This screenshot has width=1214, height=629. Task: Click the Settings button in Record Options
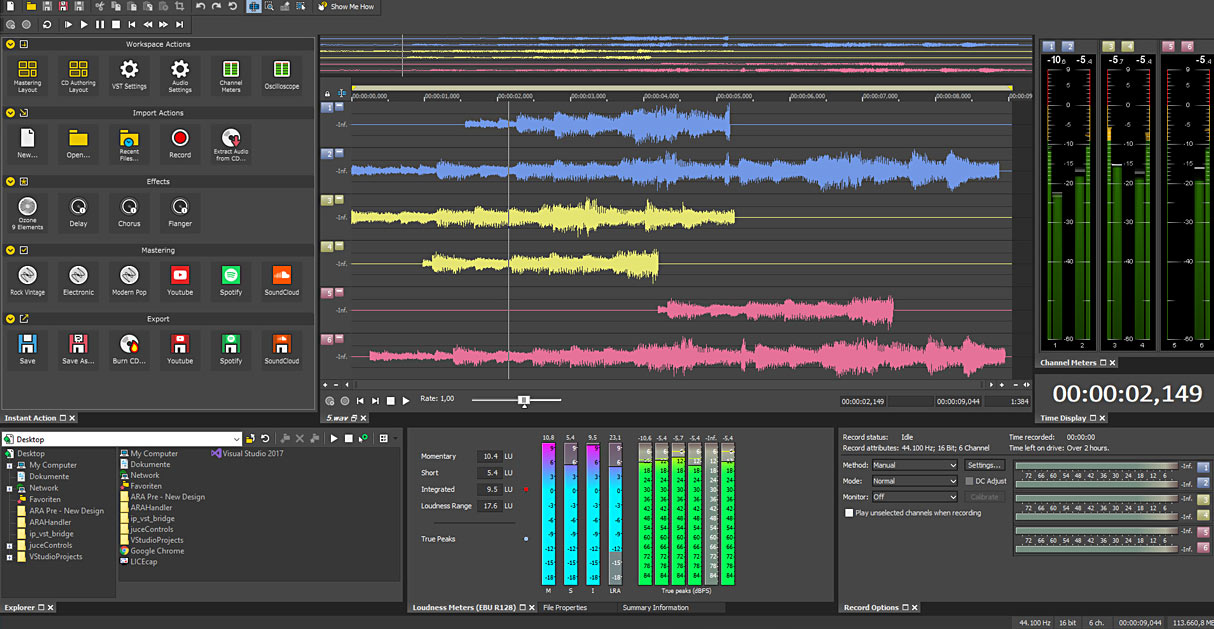tap(985, 465)
